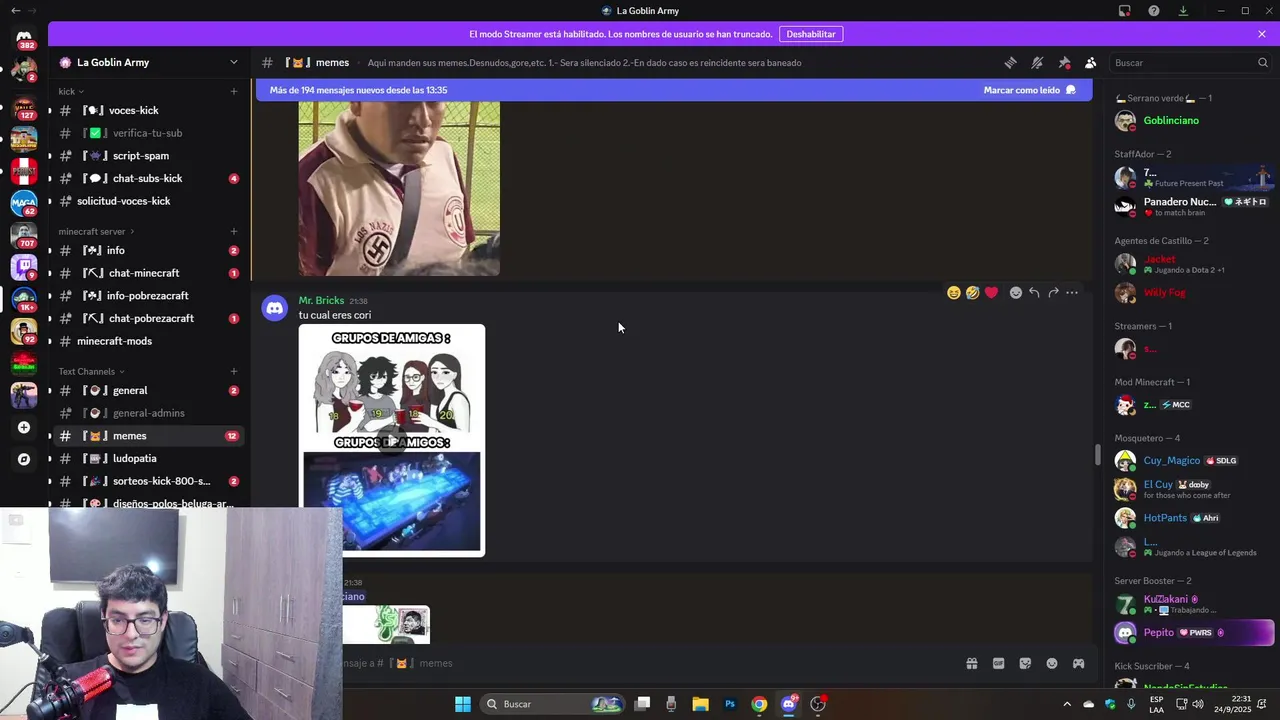Open general channel

coord(148,390)
